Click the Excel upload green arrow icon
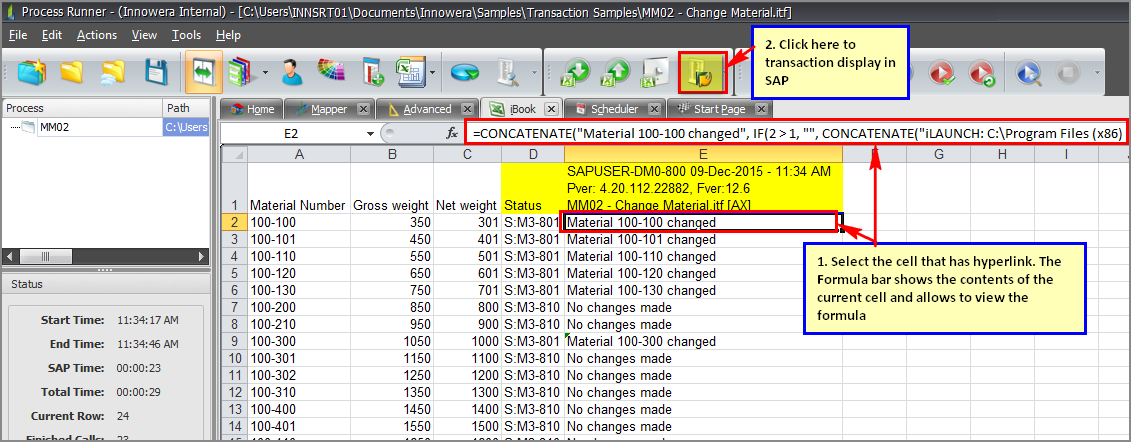 click(617, 73)
